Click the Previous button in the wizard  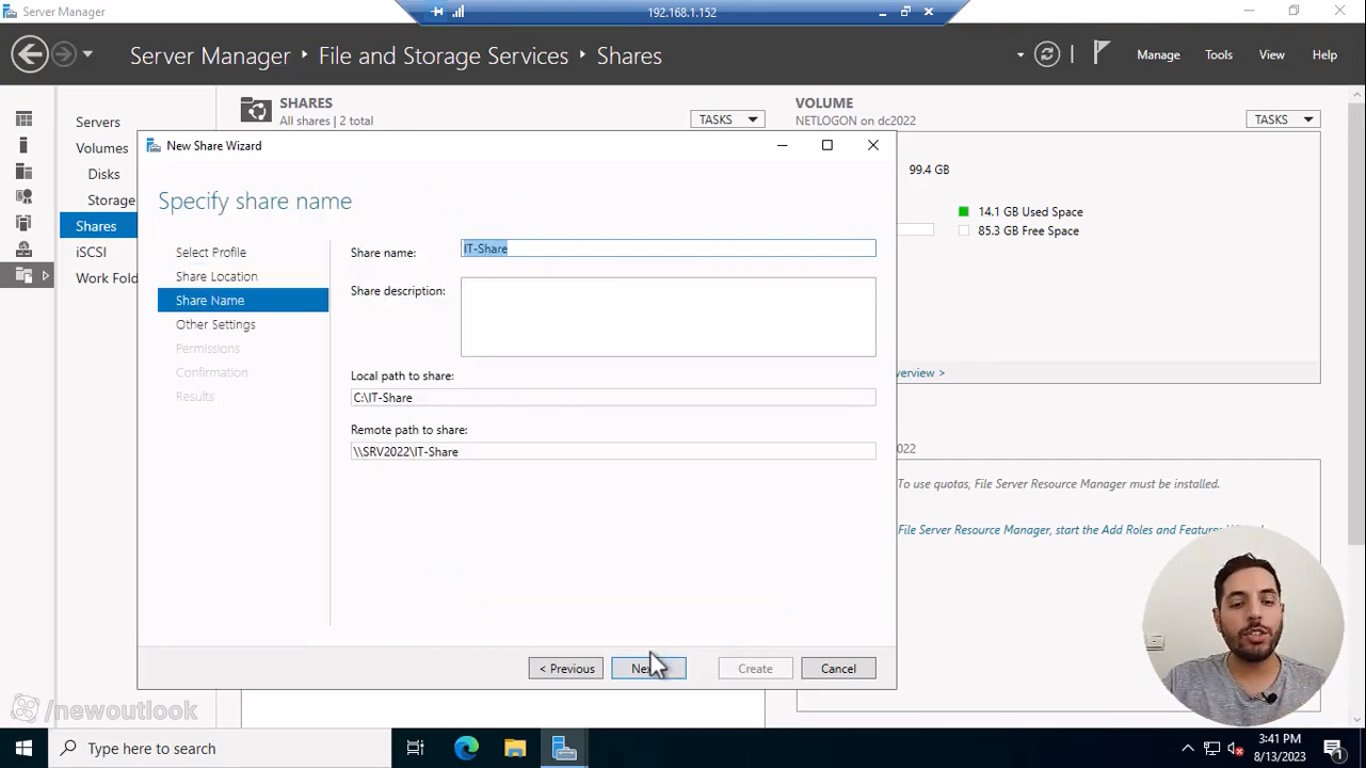coord(566,668)
